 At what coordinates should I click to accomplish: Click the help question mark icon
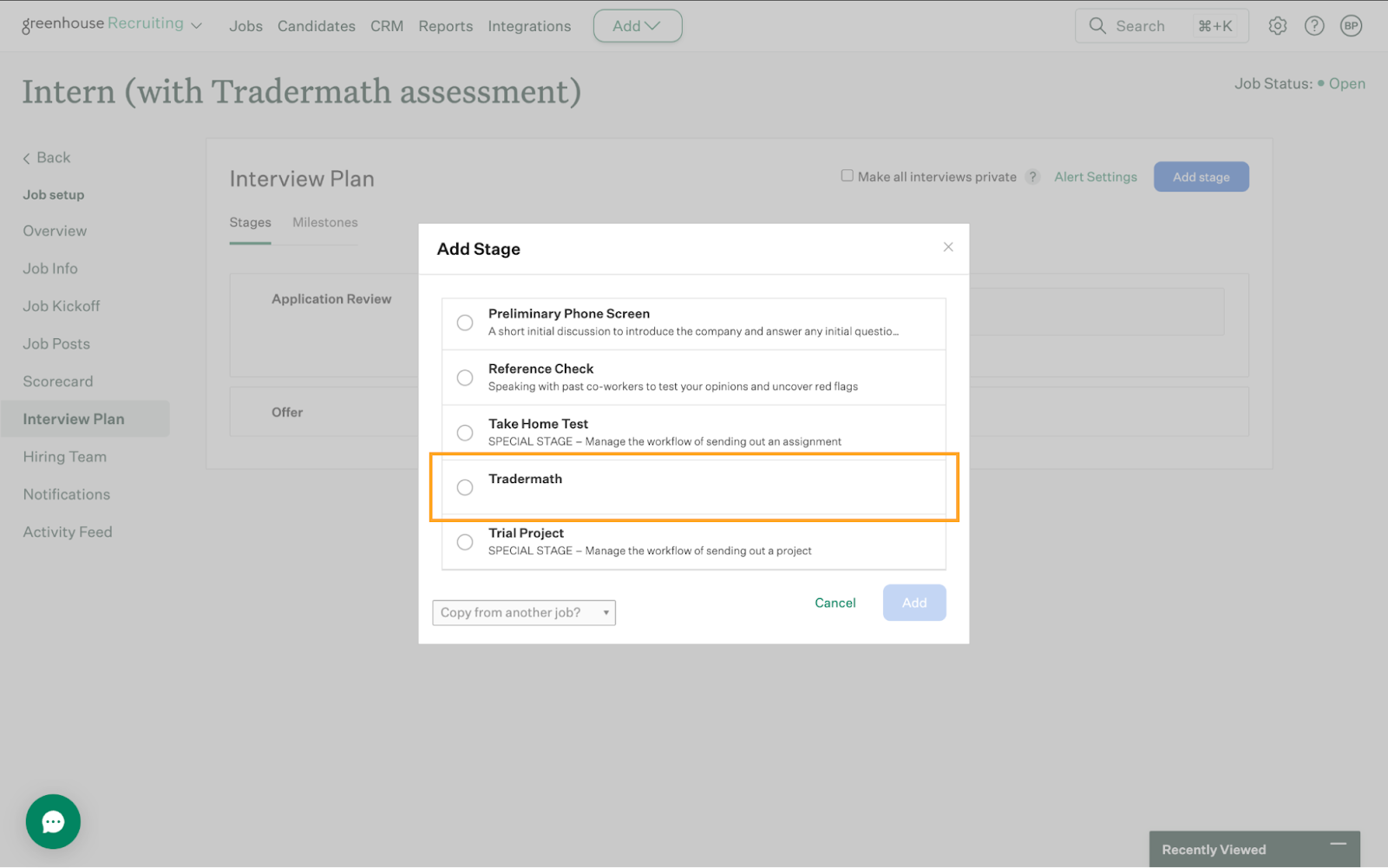click(1314, 26)
